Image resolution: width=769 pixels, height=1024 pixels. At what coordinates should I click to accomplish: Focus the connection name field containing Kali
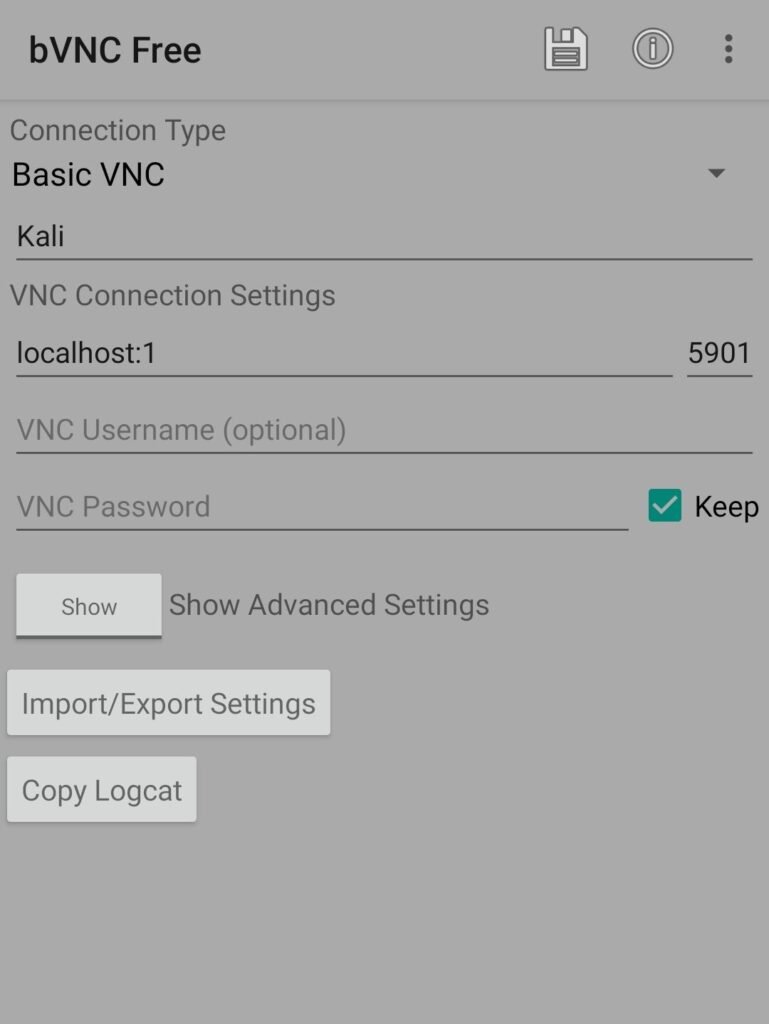[x=384, y=237]
